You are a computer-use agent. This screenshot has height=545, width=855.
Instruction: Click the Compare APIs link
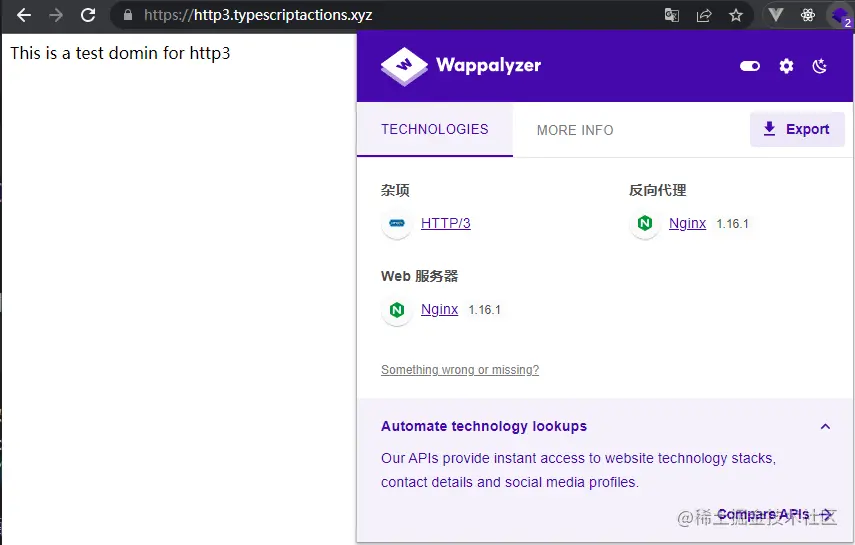[x=775, y=514]
